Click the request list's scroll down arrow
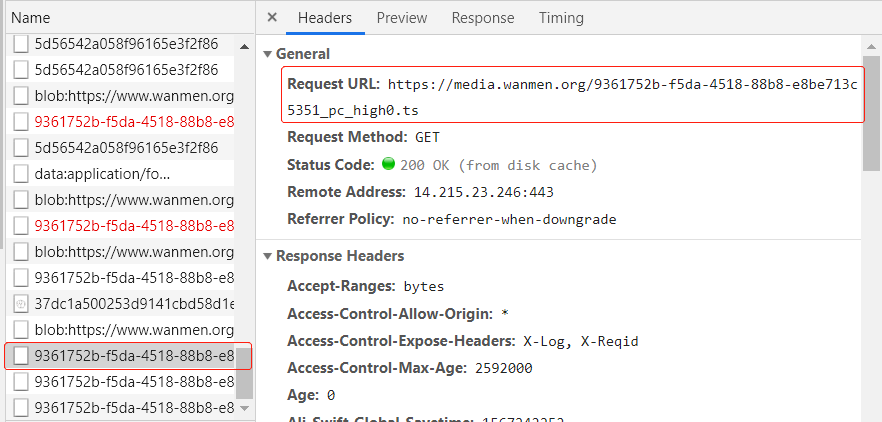The height and width of the screenshot is (422, 882). click(x=244, y=408)
